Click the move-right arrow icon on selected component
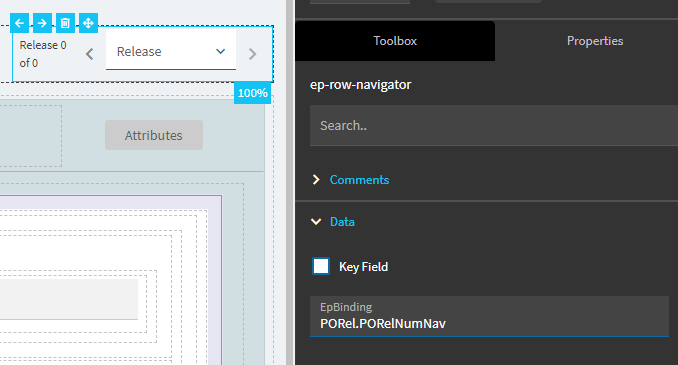Viewport: 678px width, 365px height. [x=42, y=23]
